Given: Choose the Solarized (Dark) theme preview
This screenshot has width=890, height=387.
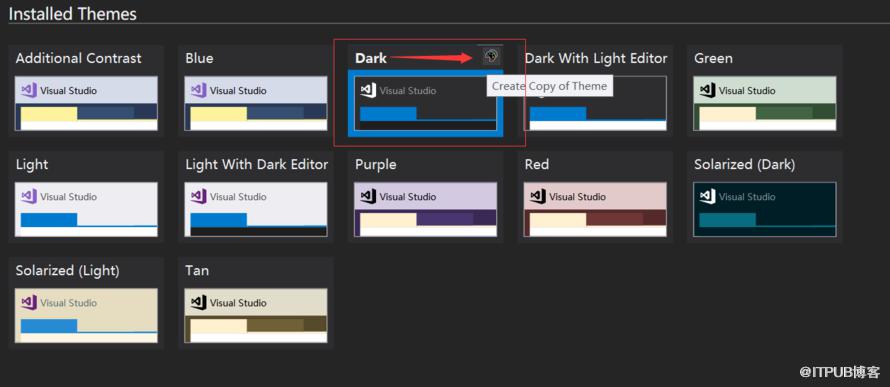Looking at the screenshot, I should point(765,209).
